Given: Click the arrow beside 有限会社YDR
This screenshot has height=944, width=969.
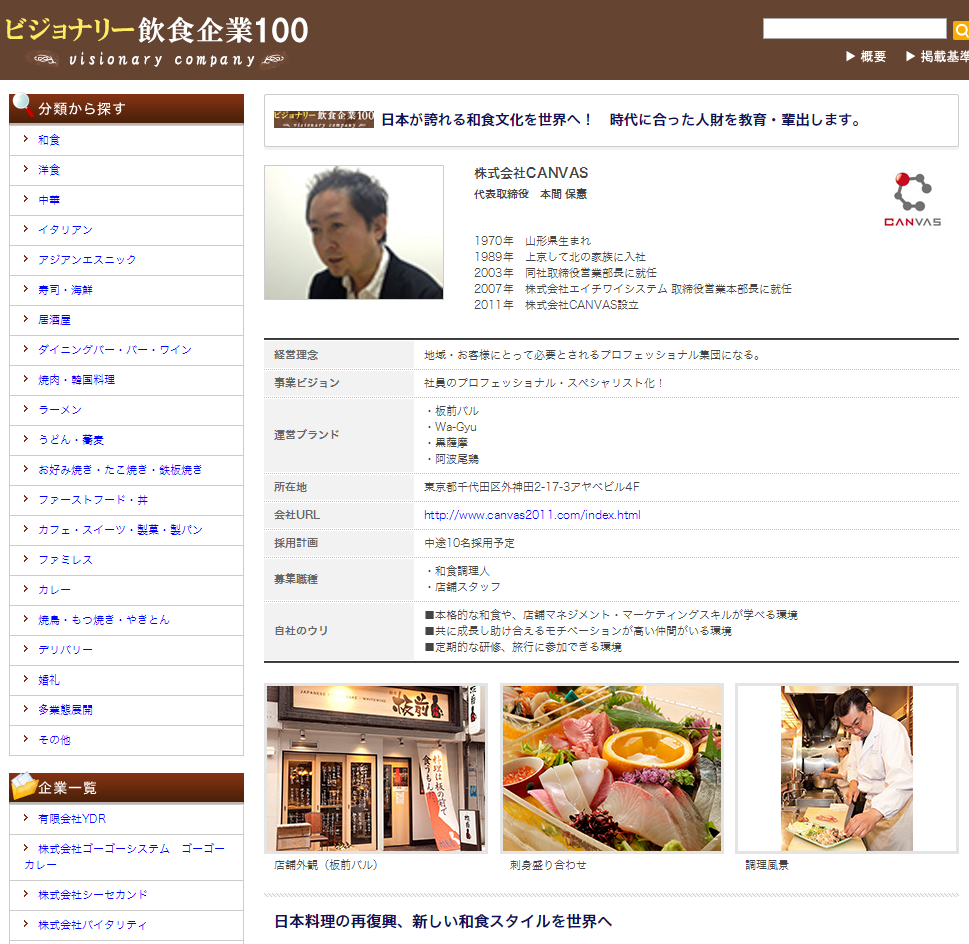Looking at the screenshot, I should [25, 818].
